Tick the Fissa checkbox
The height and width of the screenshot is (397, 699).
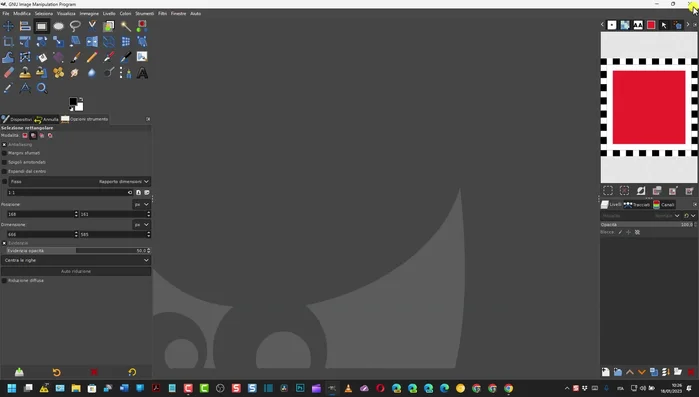pos(4,181)
